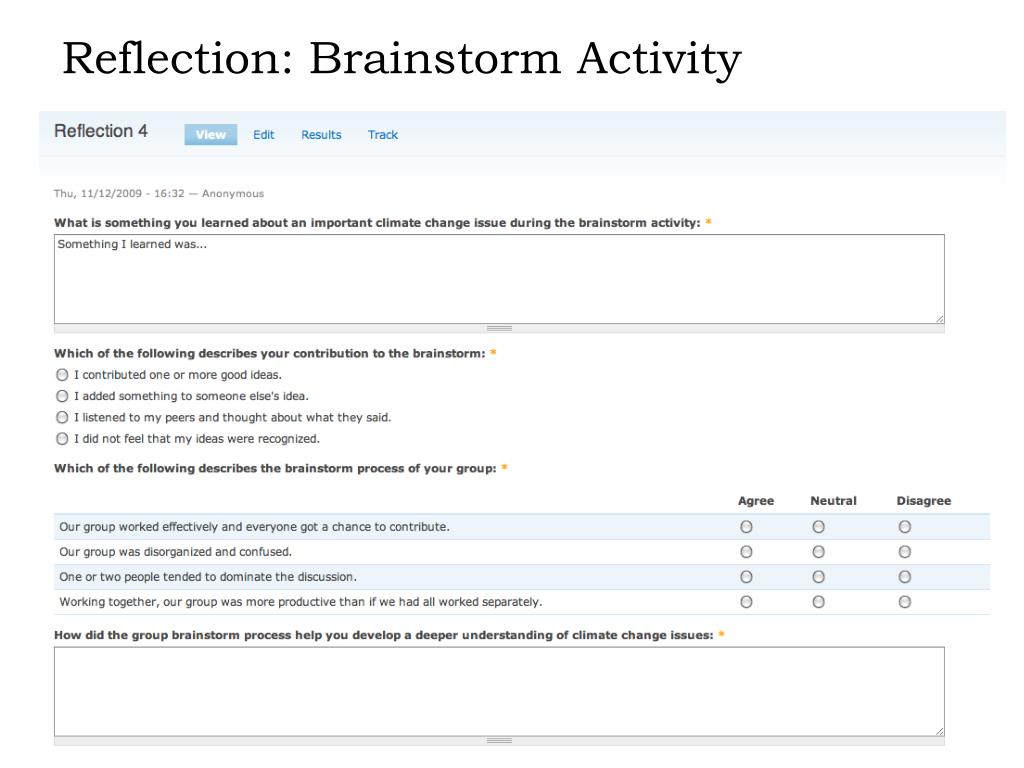Mark Neutral for 'One or two people dominated'

[x=818, y=577]
